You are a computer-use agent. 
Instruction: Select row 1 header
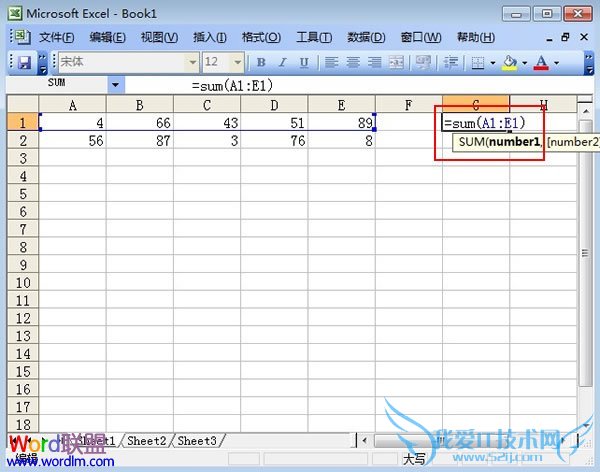click(x=23, y=122)
